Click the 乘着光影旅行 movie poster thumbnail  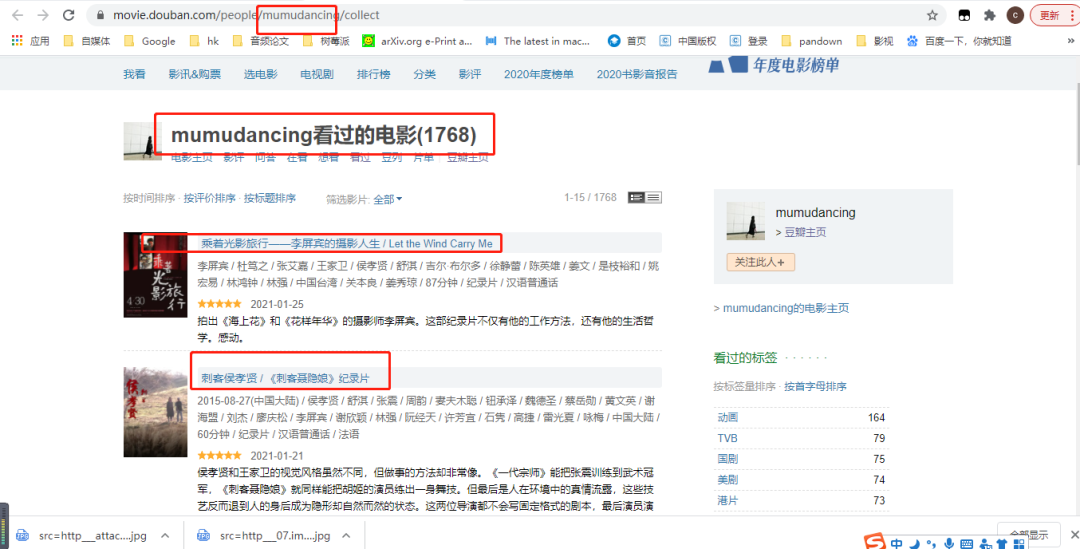click(156, 274)
